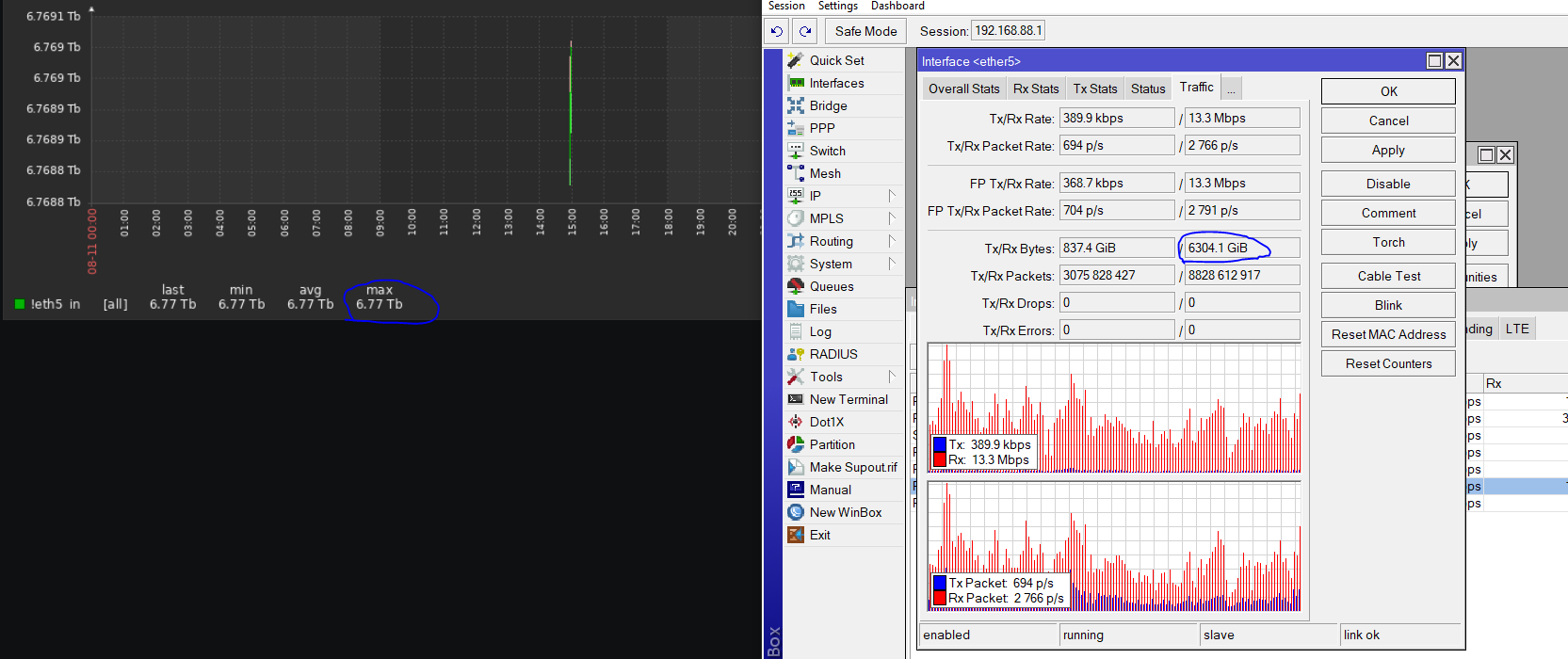The width and height of the screenshot is (1568, 659).
Task: Expand the Tools submenu arrow
Action: tap(891, 377)
